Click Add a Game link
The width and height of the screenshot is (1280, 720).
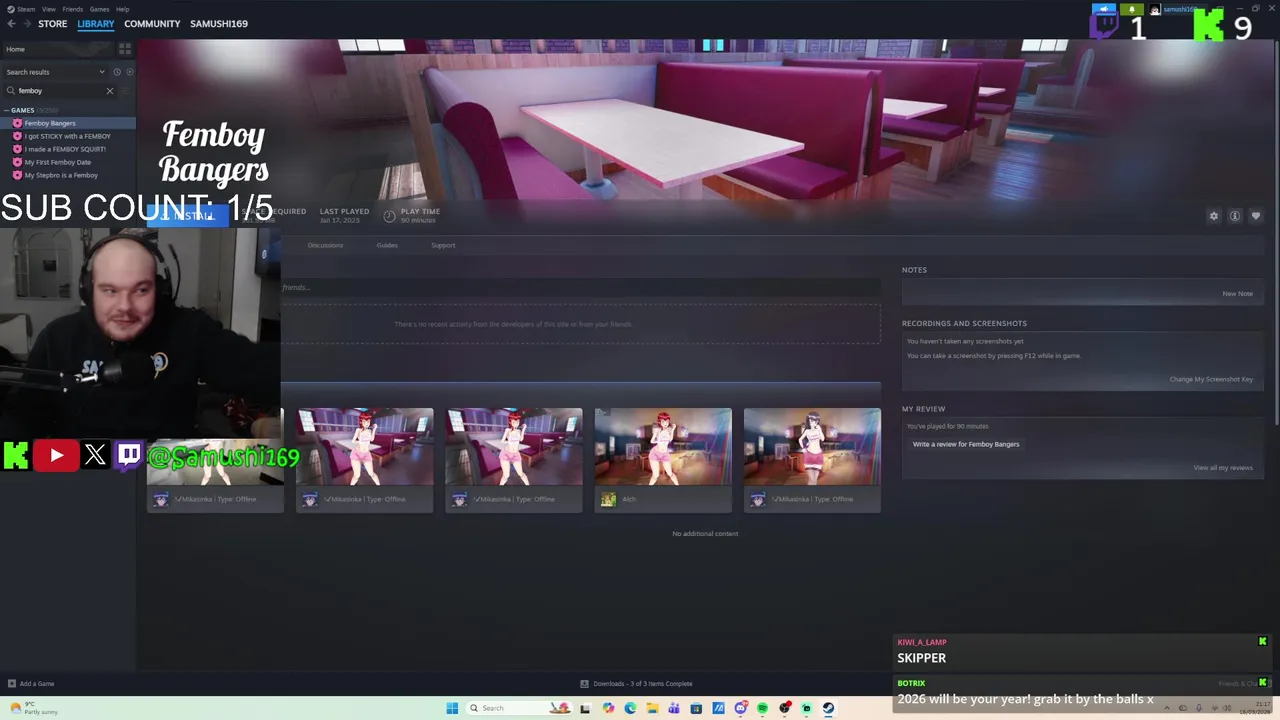[x=37, y=684]
